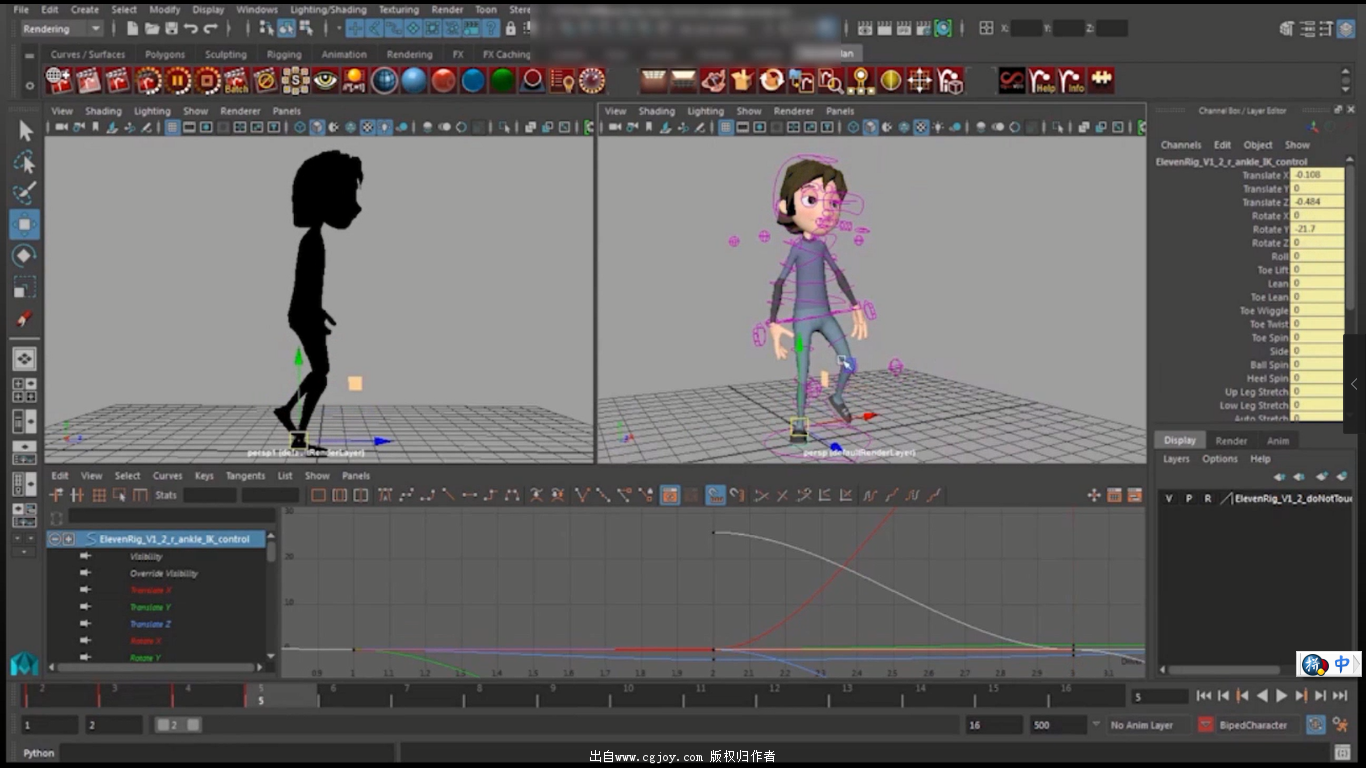
Task: Click the Python script language toggle button
Action: (38, 753)
